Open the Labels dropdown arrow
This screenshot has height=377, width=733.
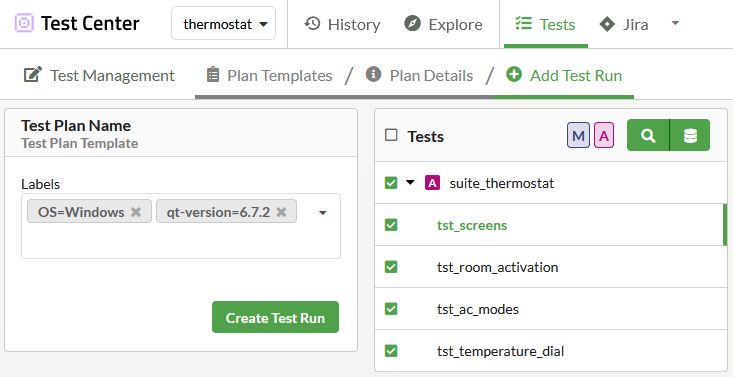click(323, 213)
